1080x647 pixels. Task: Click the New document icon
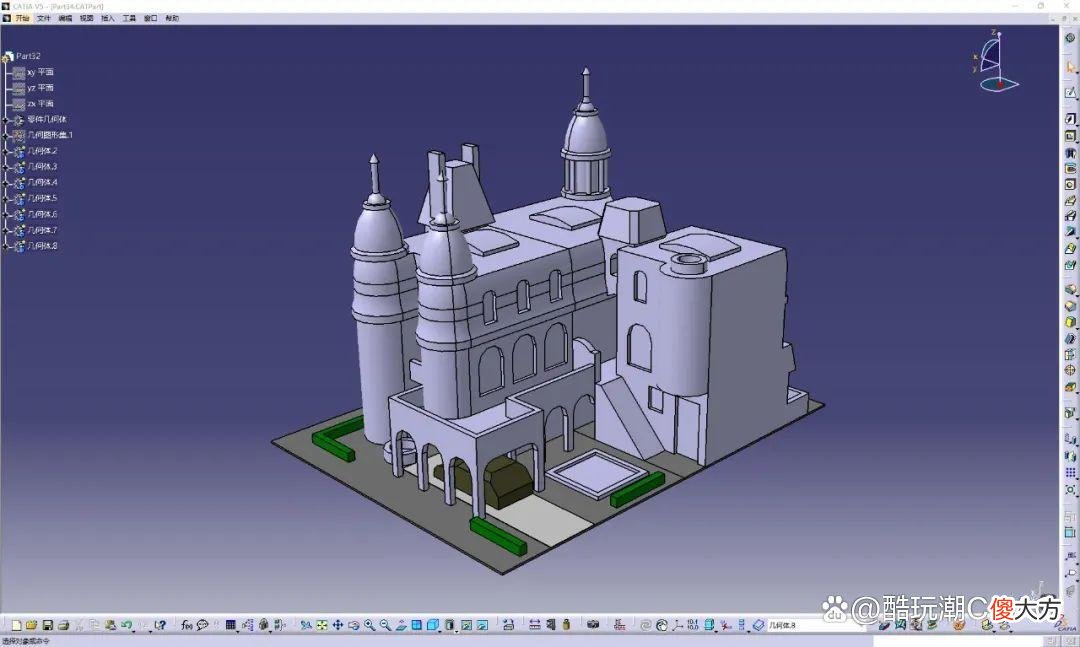tap(16, 625)
